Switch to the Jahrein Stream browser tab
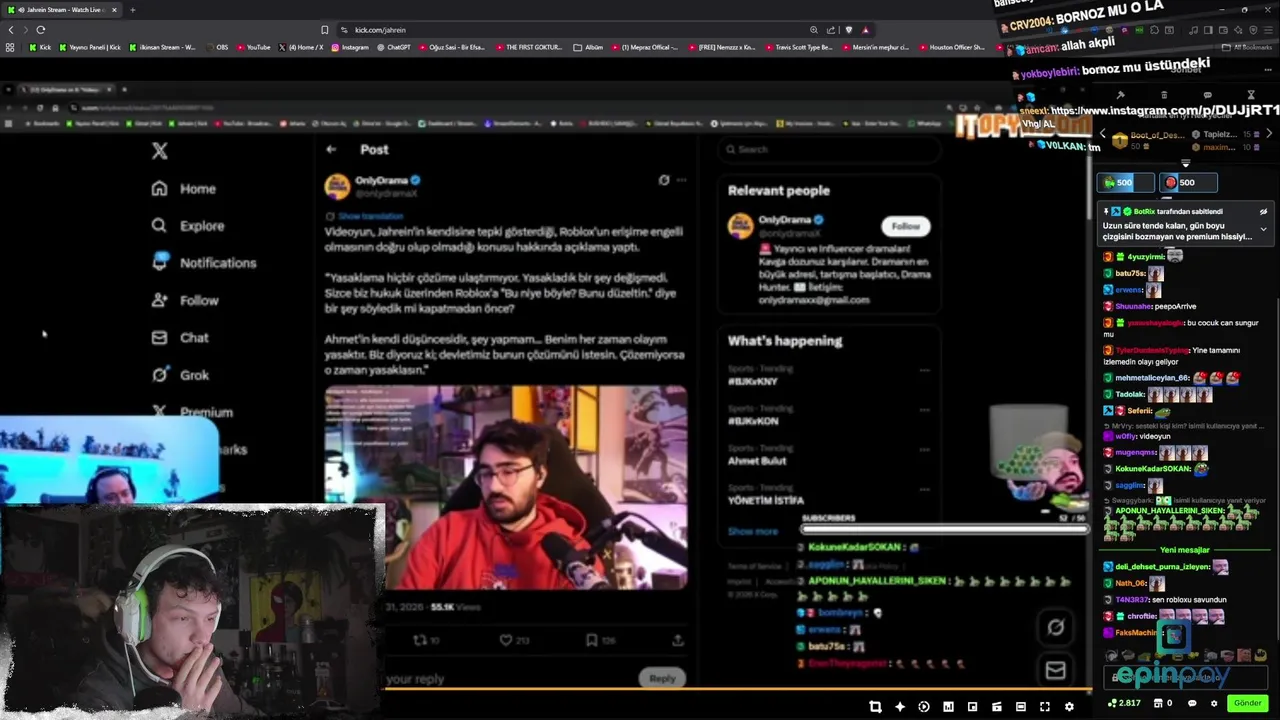The height and width of the screenshot is (720, 1280). click(x=62, y=10)
